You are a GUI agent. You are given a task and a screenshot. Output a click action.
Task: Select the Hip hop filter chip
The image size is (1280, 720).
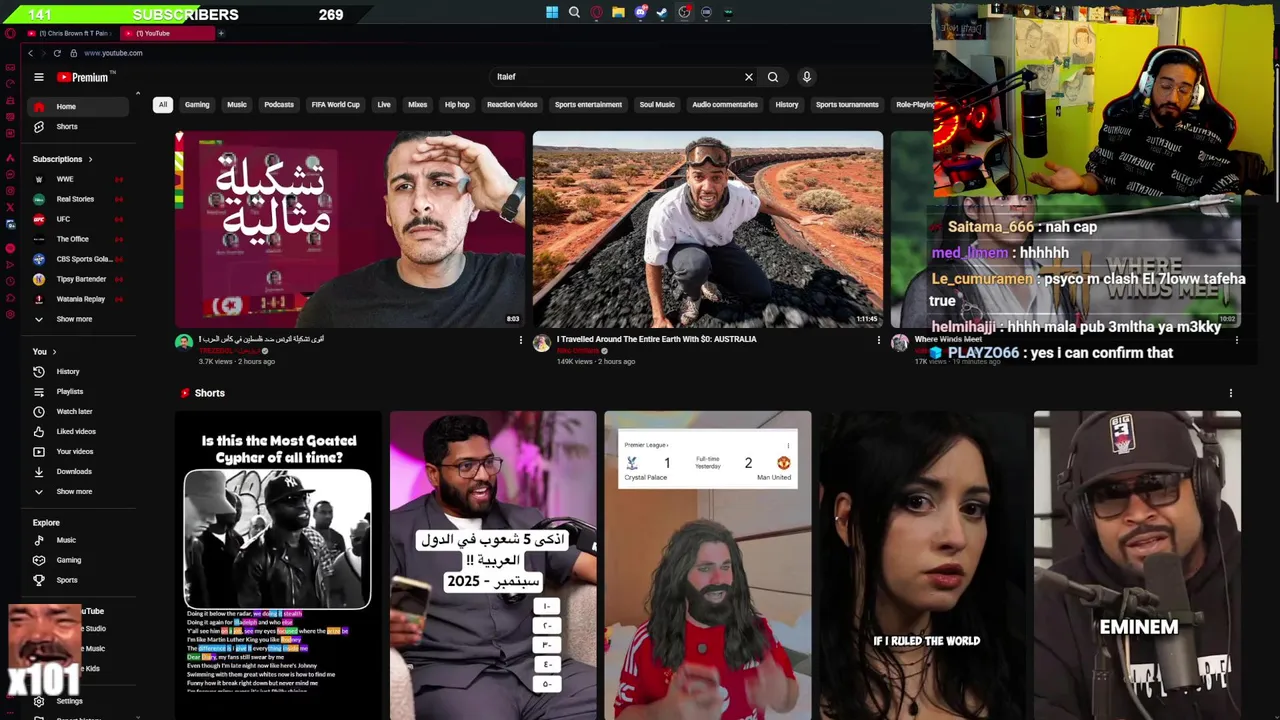click(x=457, y=104)
